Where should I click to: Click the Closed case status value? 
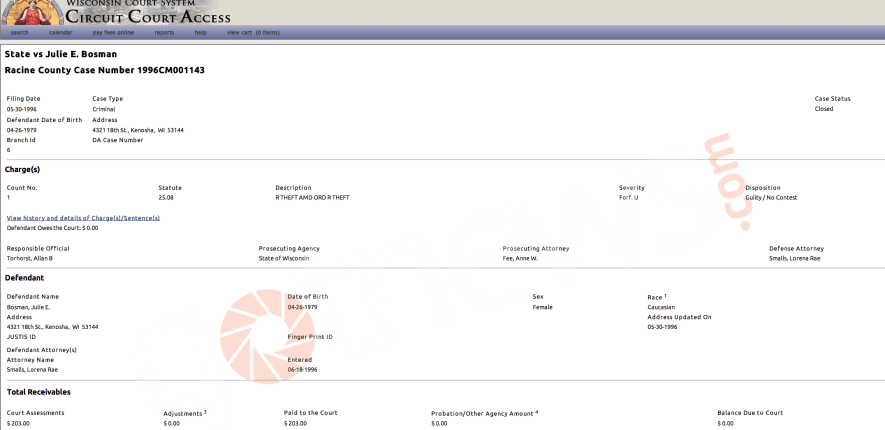pos(824,109)
